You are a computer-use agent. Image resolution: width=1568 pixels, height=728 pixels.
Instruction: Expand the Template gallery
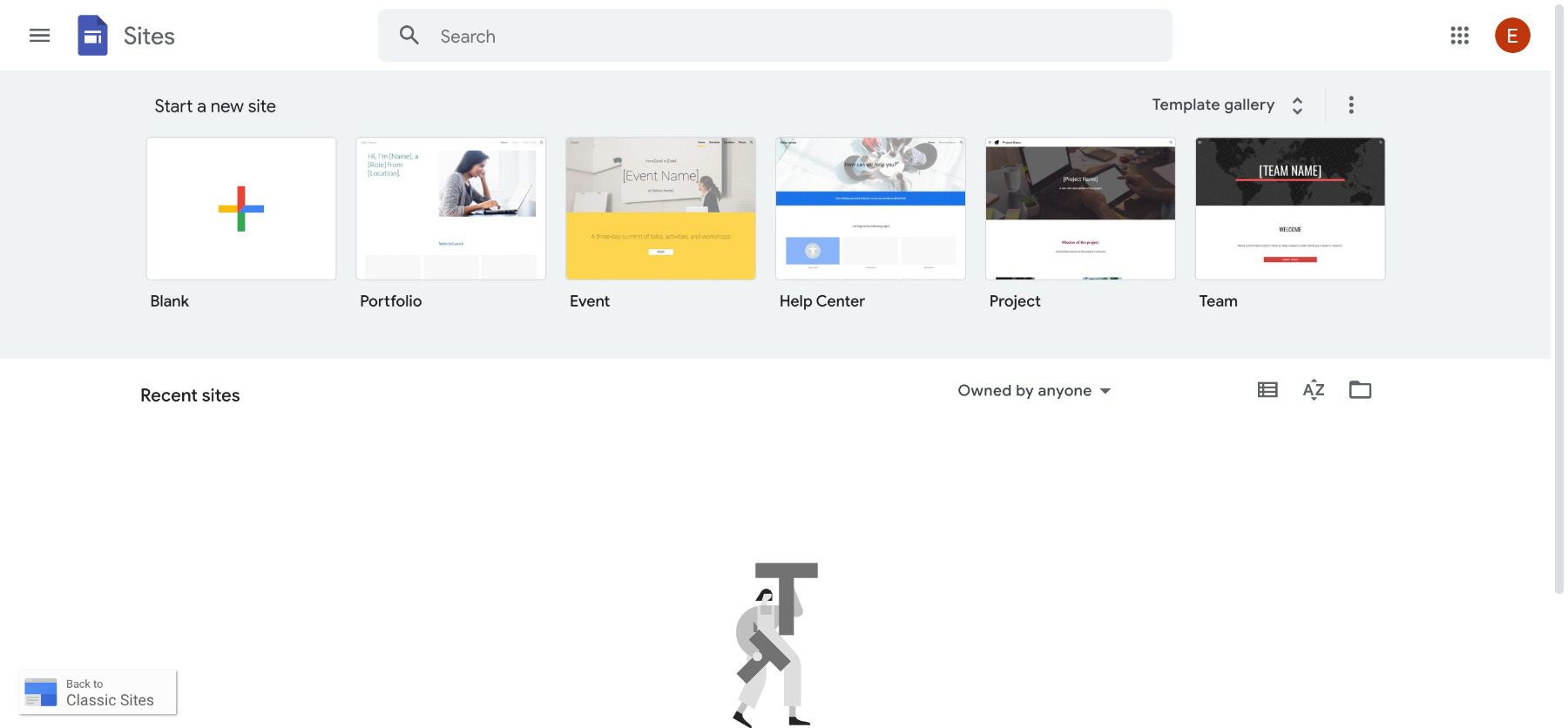click(1227, 105)
